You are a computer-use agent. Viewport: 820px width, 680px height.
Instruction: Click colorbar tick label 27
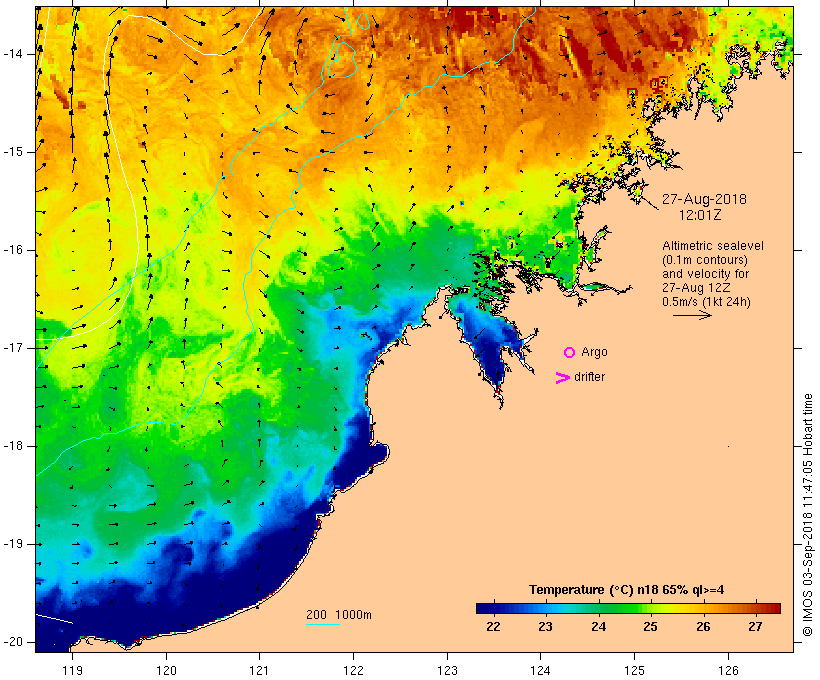click(x=755, y=627)
